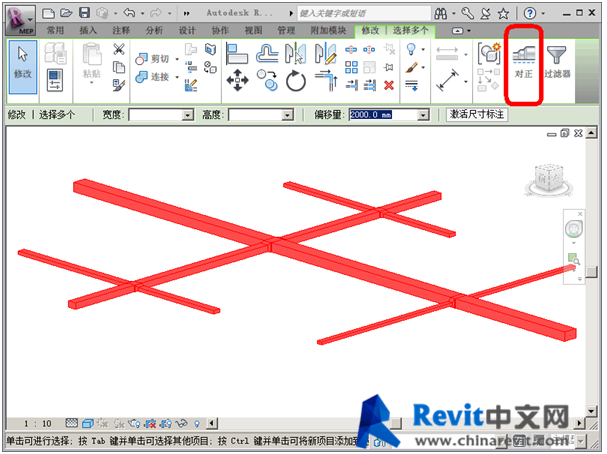Switch to the 分析 ribbon tab
The image size is (607, 454).
[x=154, y=30]
